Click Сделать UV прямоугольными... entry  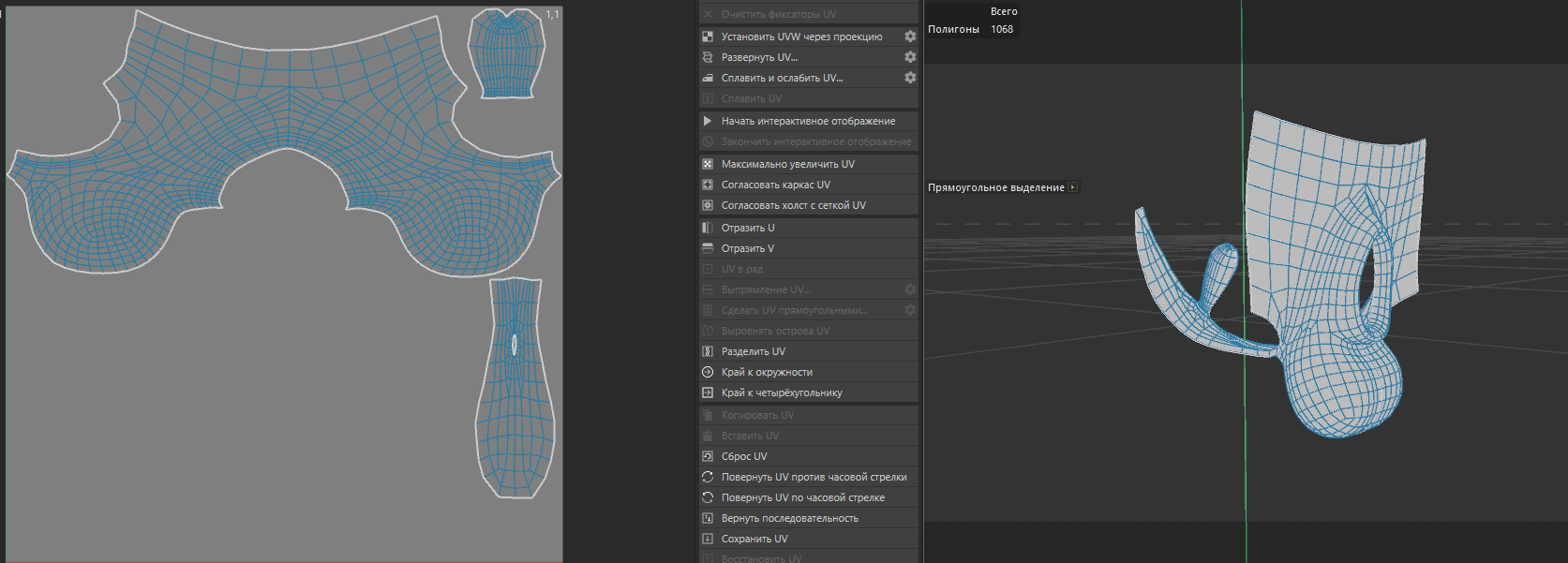801,310
